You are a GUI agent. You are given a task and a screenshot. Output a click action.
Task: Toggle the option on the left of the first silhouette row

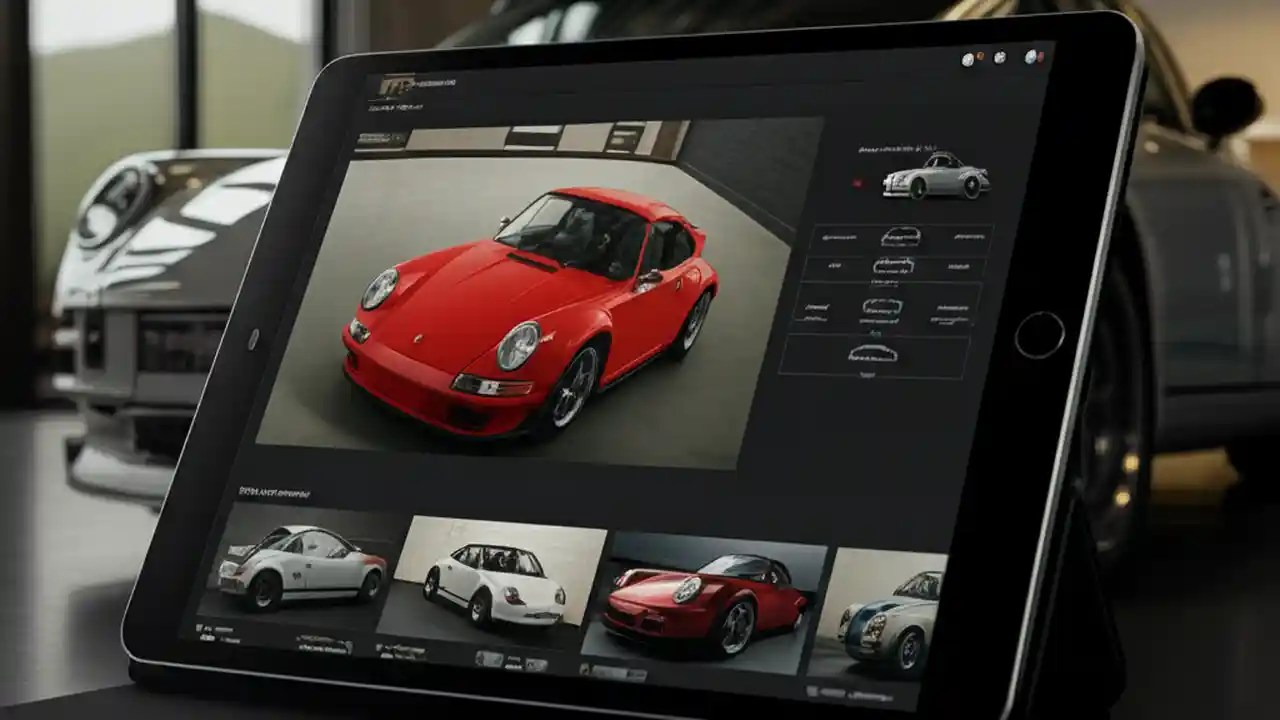coord(836,239)
